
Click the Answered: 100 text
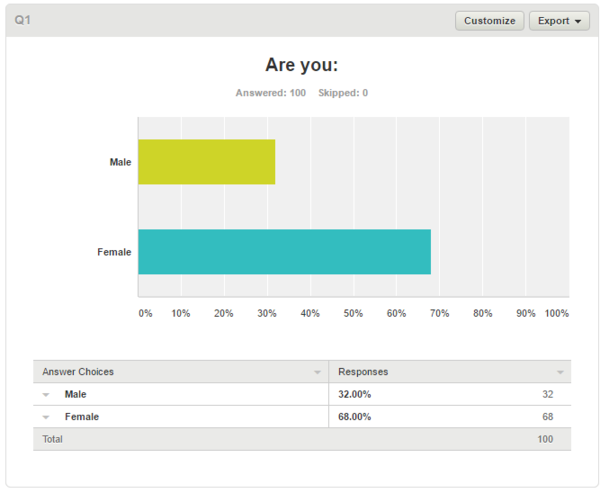pyautogui.click(x=271, y=93)
